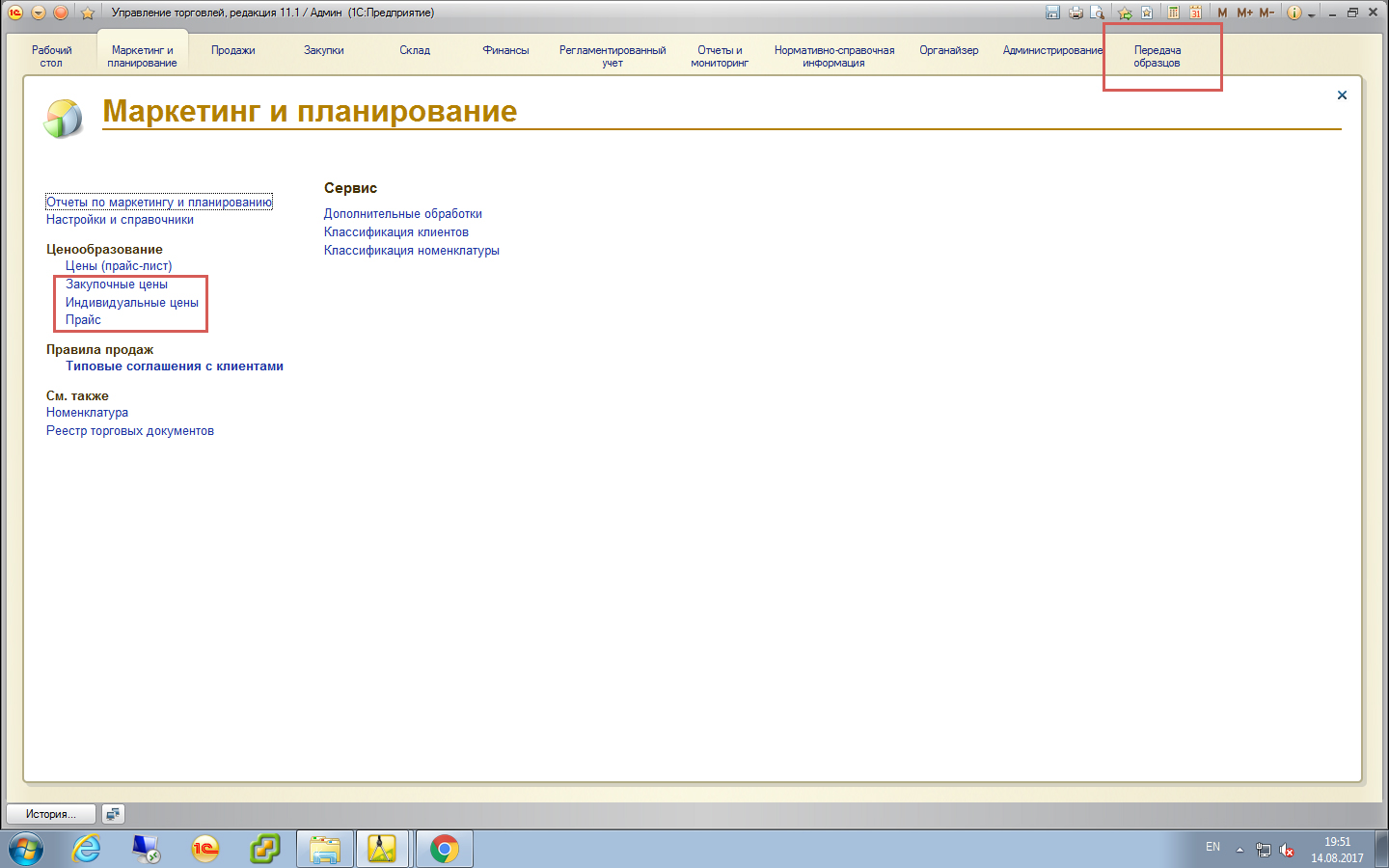
Task: Open the calculator icon in the toolbar
Action: pyautogui.click(x=1173, y=13)
